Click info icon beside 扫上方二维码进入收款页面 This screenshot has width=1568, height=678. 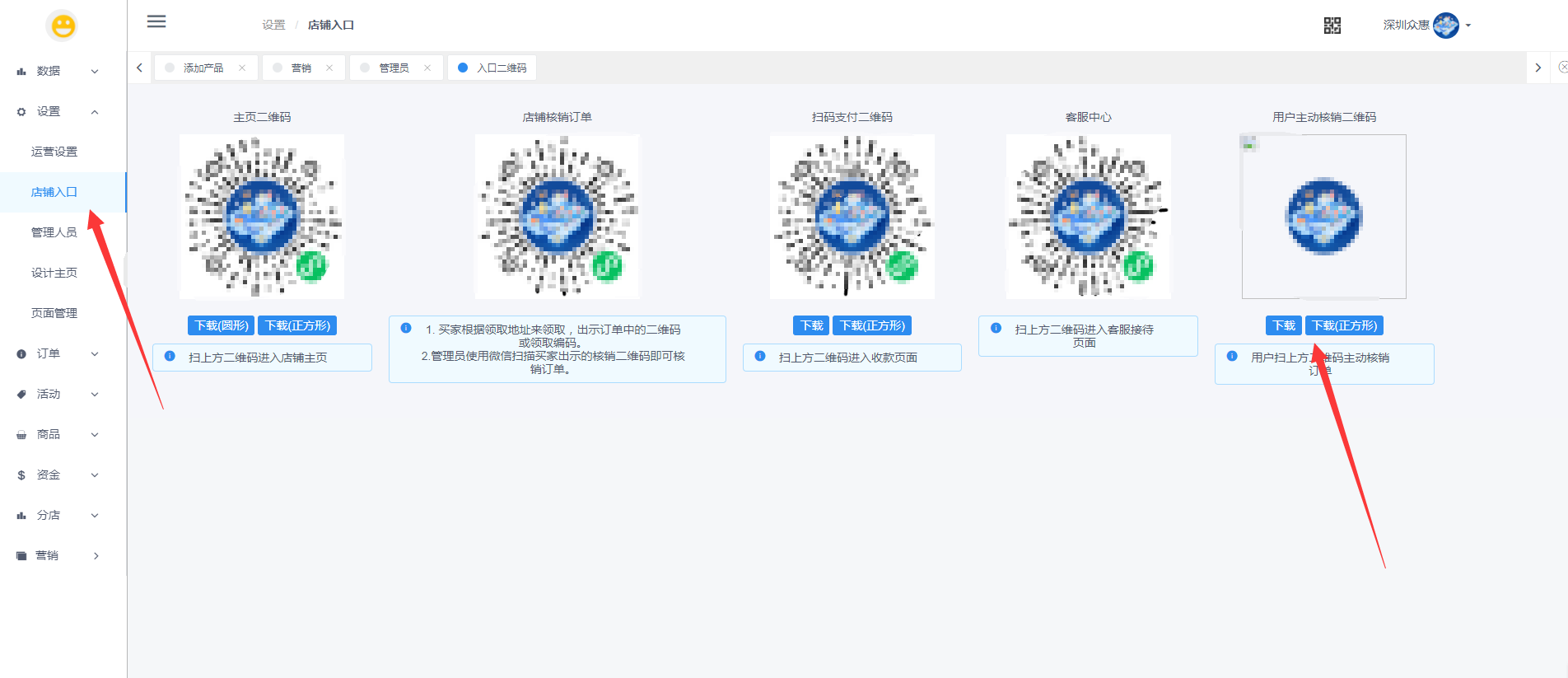(760, 357)
